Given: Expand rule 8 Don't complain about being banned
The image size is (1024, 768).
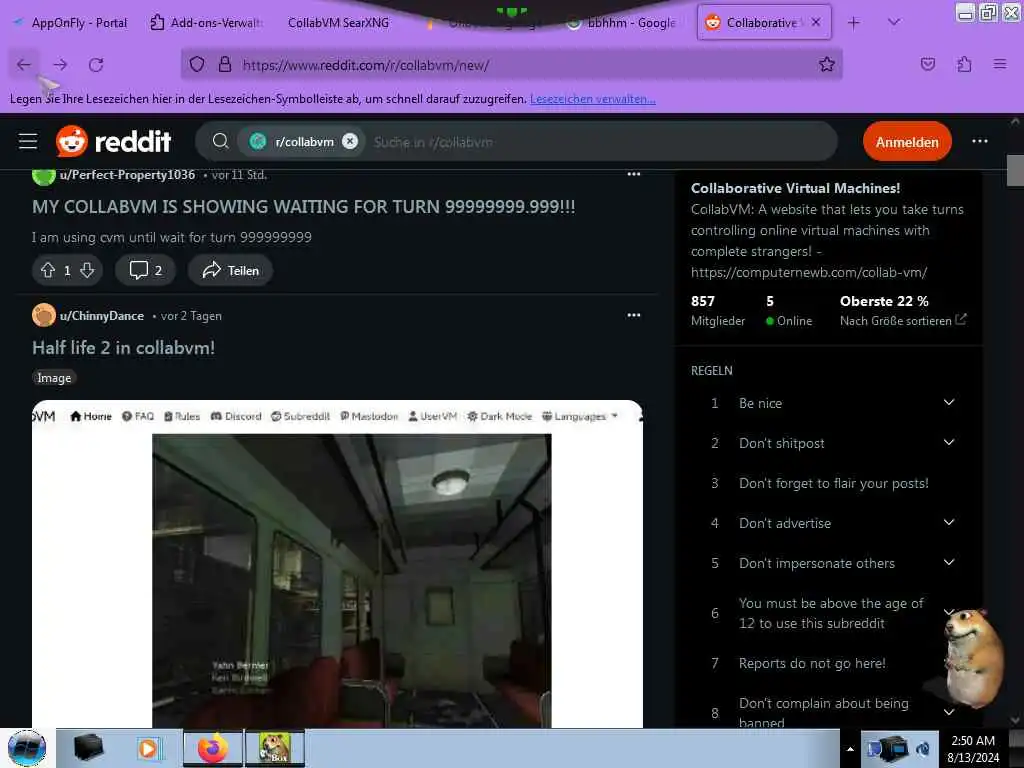Looking at the screenshot, I should click(949, 712).
